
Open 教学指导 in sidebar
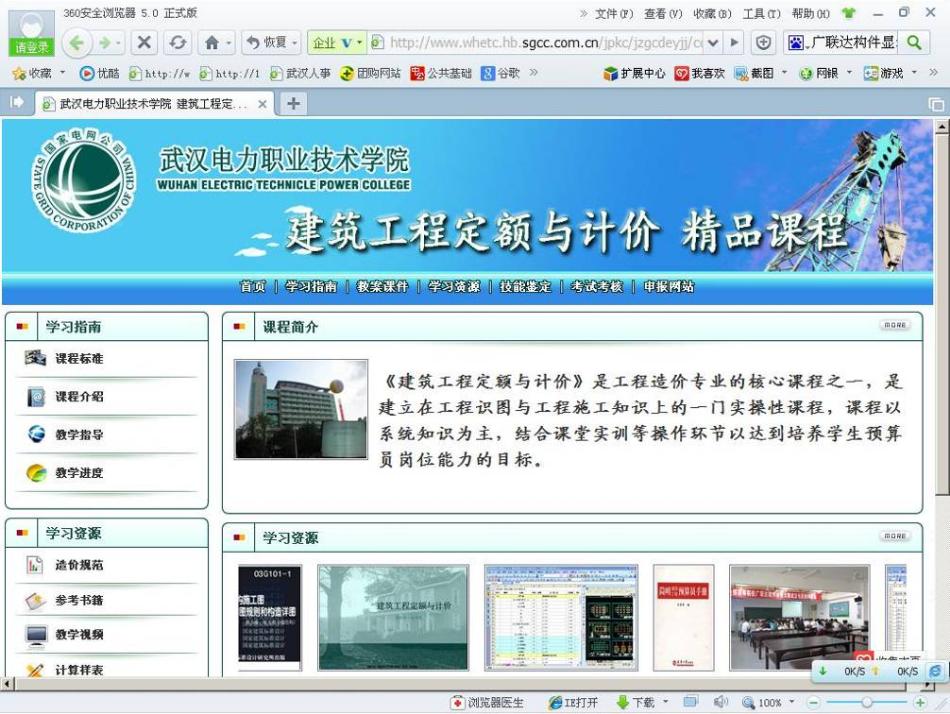[x=79, y=435]
